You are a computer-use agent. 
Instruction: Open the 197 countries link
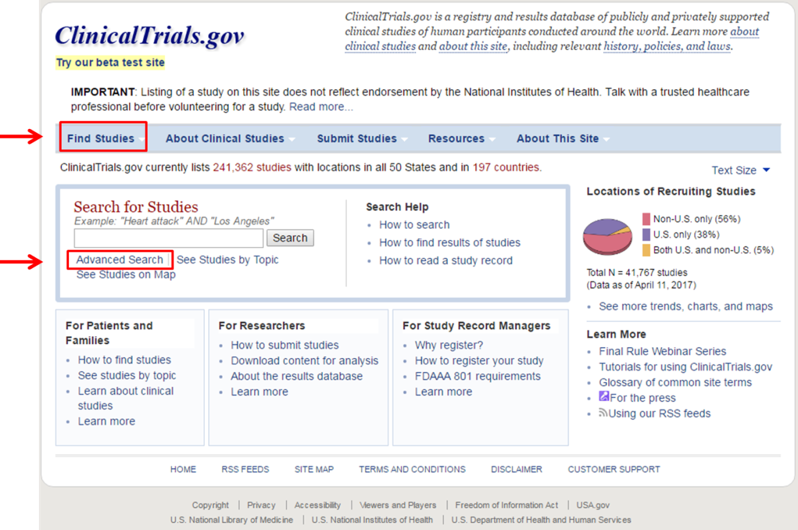point(506,168)
